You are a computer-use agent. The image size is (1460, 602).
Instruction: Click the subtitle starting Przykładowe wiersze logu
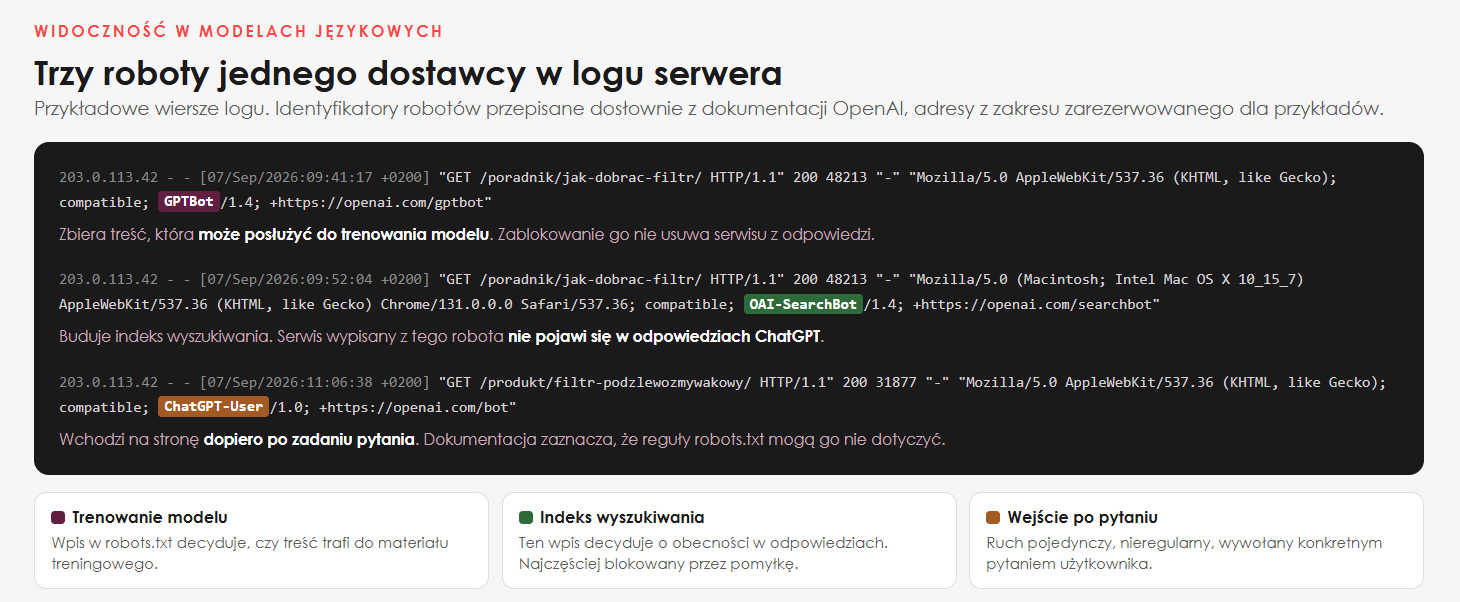709,109
